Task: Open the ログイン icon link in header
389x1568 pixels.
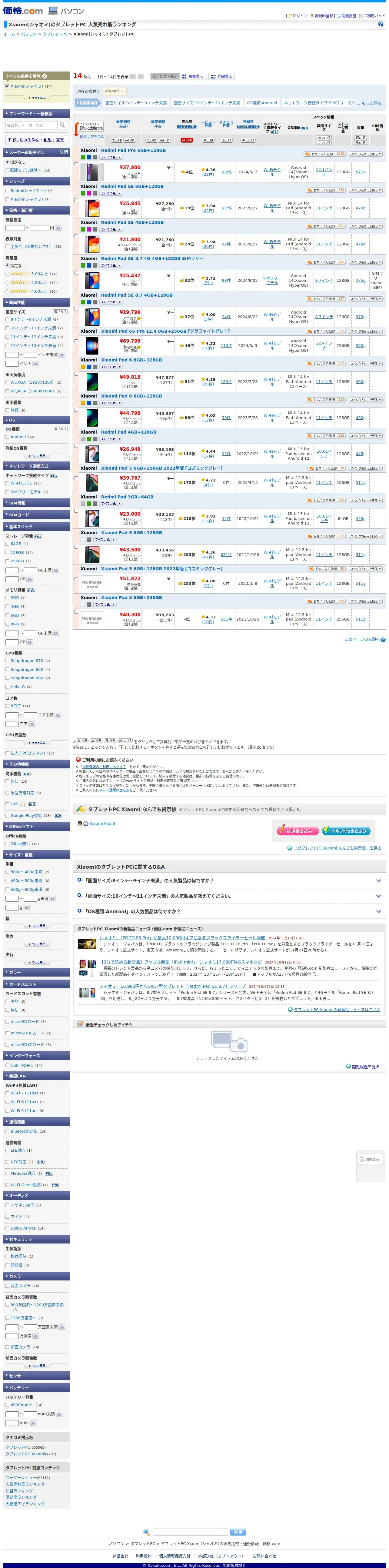Action: click(298, 16)
